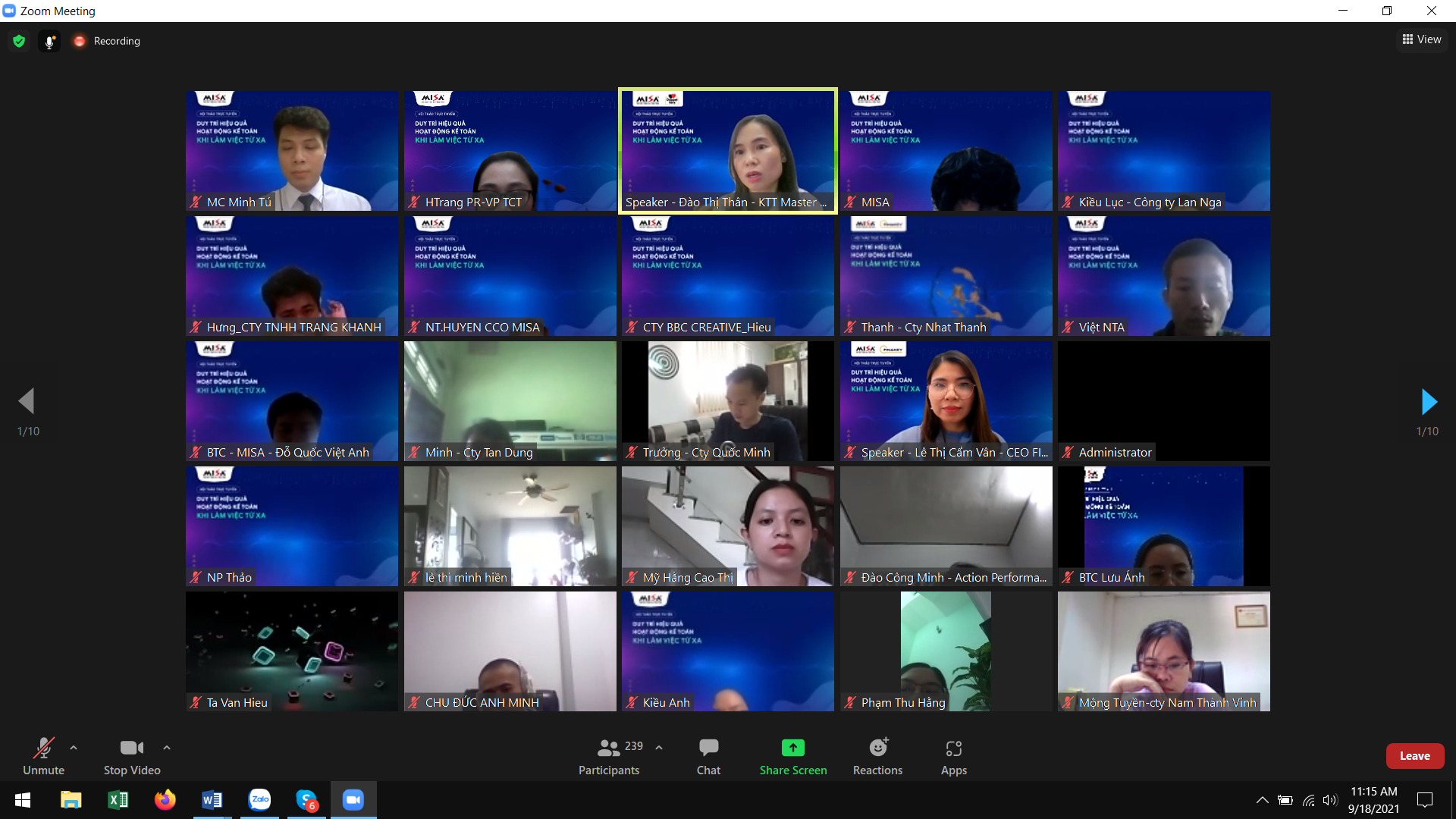Screen dimensions: 1456x819
Task: Leave the meeting
Action: [x=1414, y=756]
